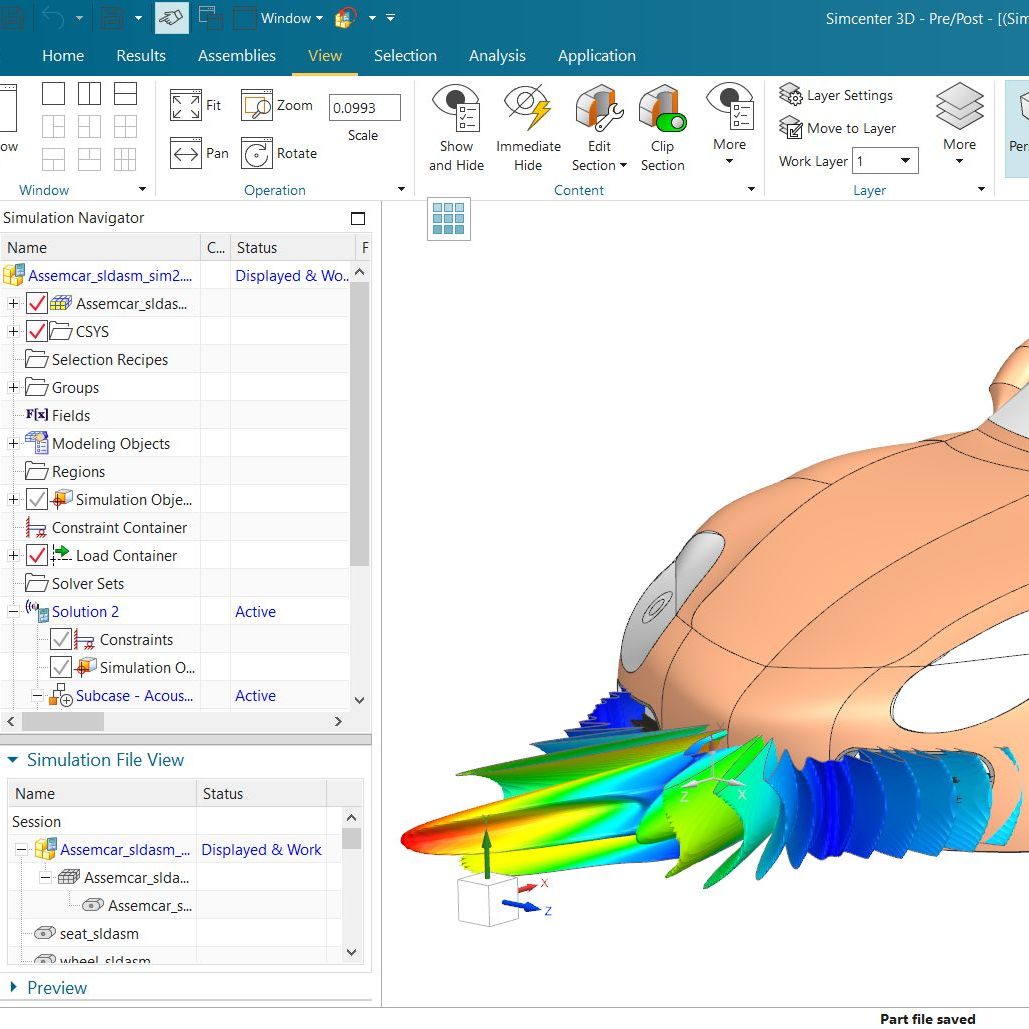Select Assemcar_sldasm_sim2 root node
The width and height of the screenshot is (1029, 1029).
[110, 276]
